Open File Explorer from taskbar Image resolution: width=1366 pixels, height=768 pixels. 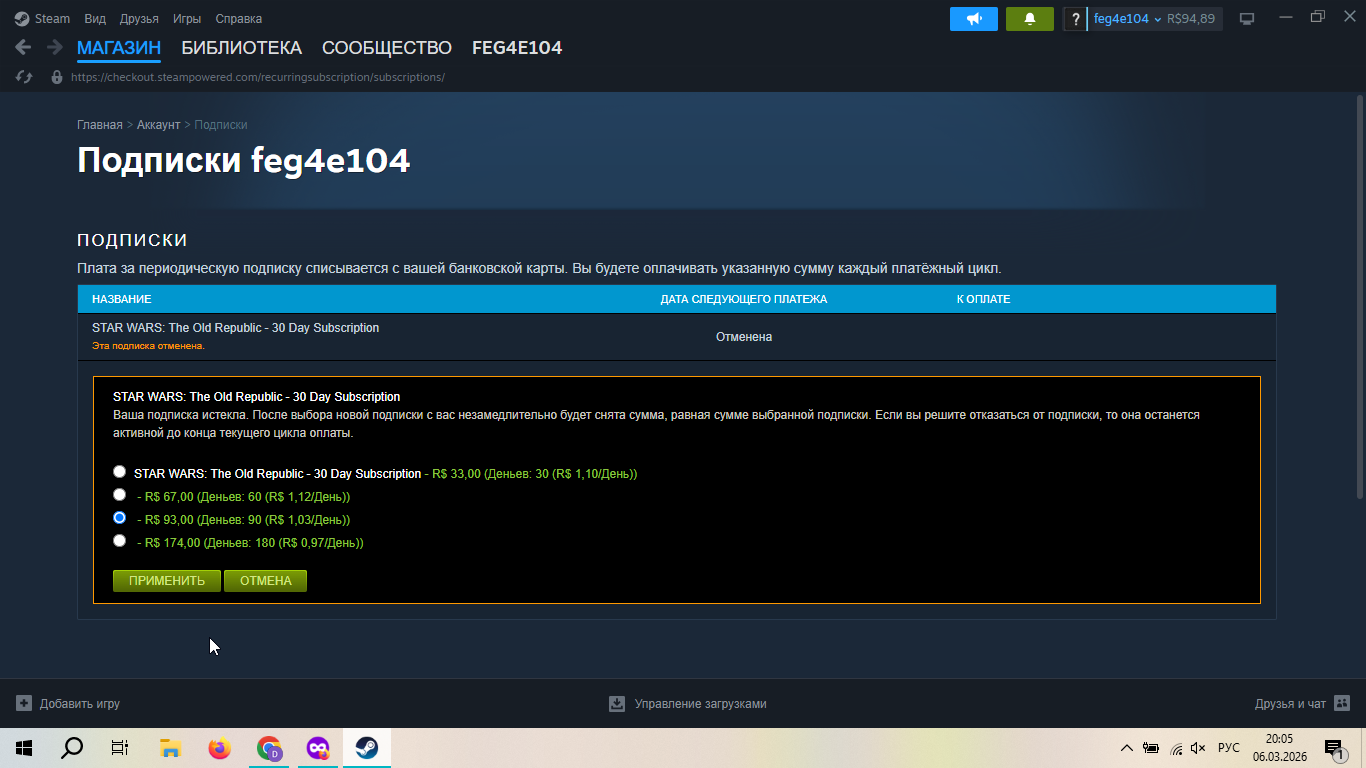coord(170,748)
